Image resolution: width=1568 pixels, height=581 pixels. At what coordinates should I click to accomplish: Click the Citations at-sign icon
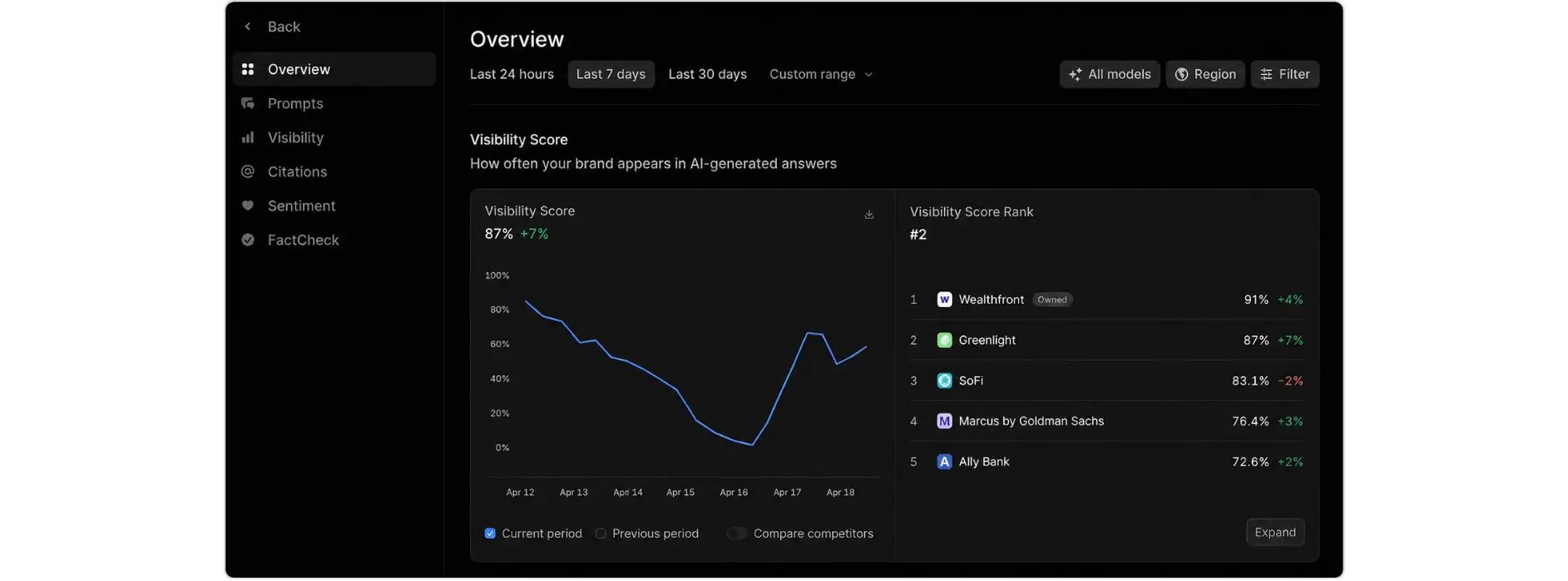[x=248, y=171]
